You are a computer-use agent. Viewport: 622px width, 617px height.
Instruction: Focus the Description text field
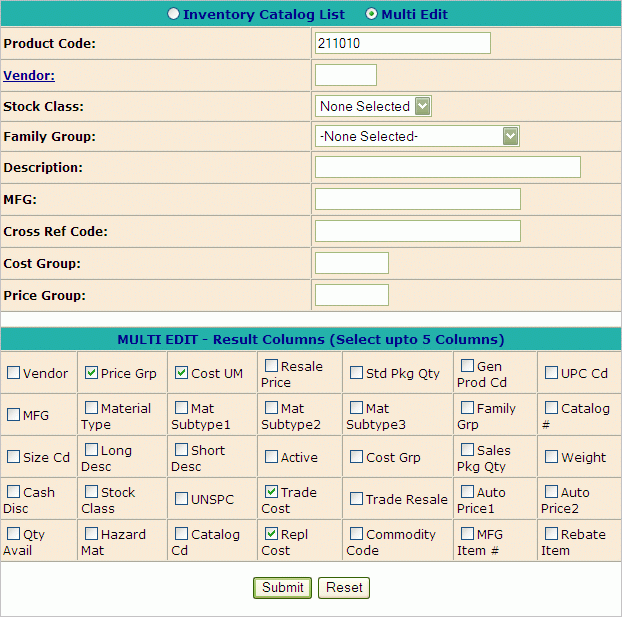click(447, 167)
